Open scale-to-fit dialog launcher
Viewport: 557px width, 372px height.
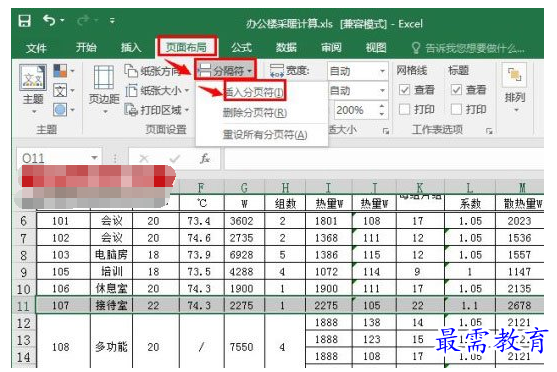click(386, 131)
